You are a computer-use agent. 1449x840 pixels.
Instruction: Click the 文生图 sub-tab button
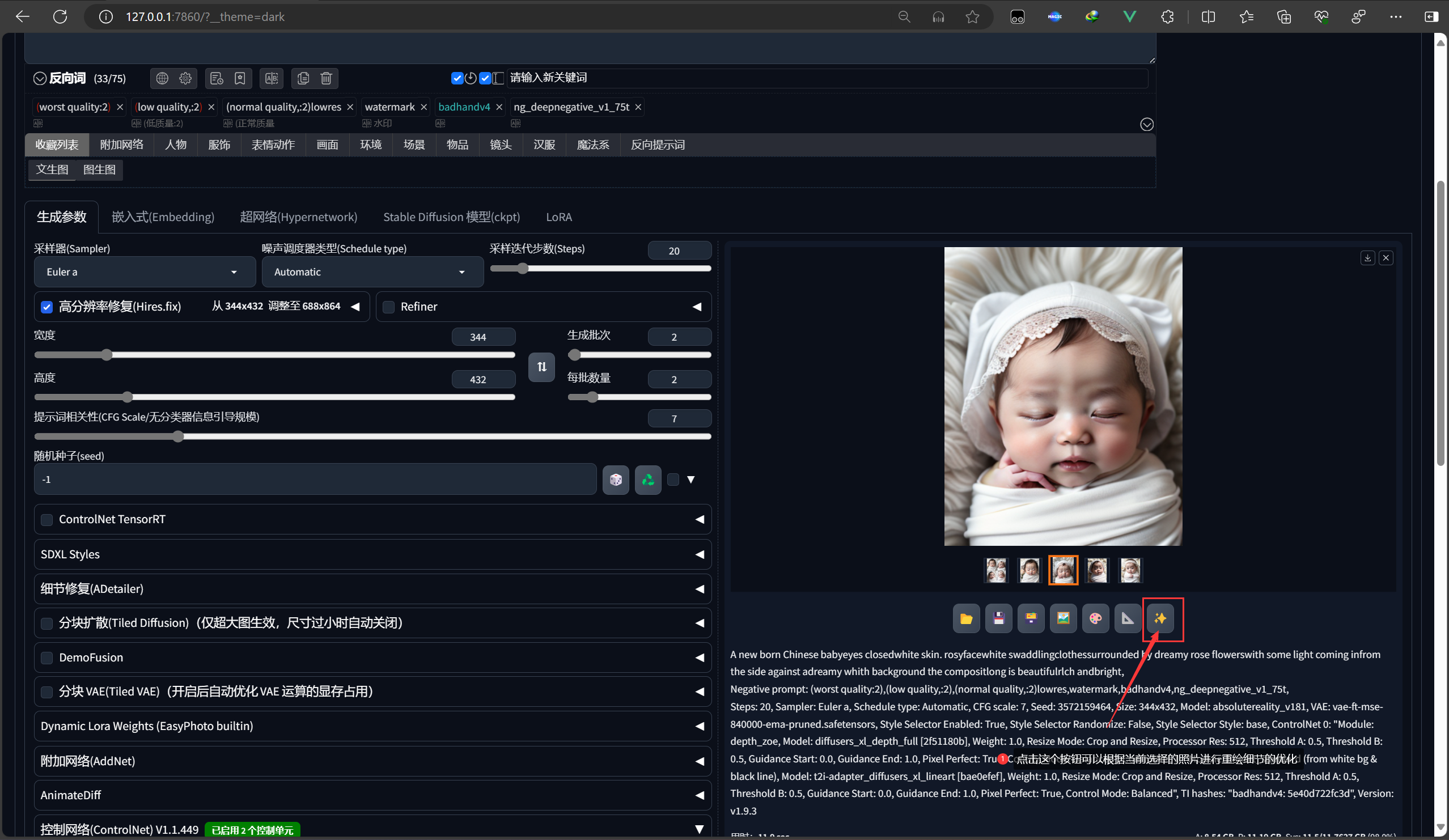52,169
